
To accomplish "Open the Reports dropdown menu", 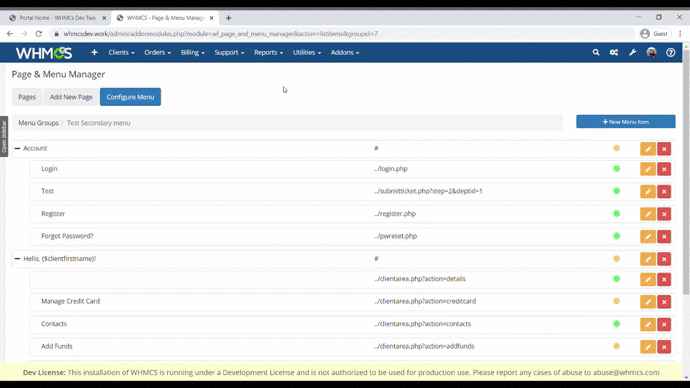I will pyautogui.click(x=268, y=52).
